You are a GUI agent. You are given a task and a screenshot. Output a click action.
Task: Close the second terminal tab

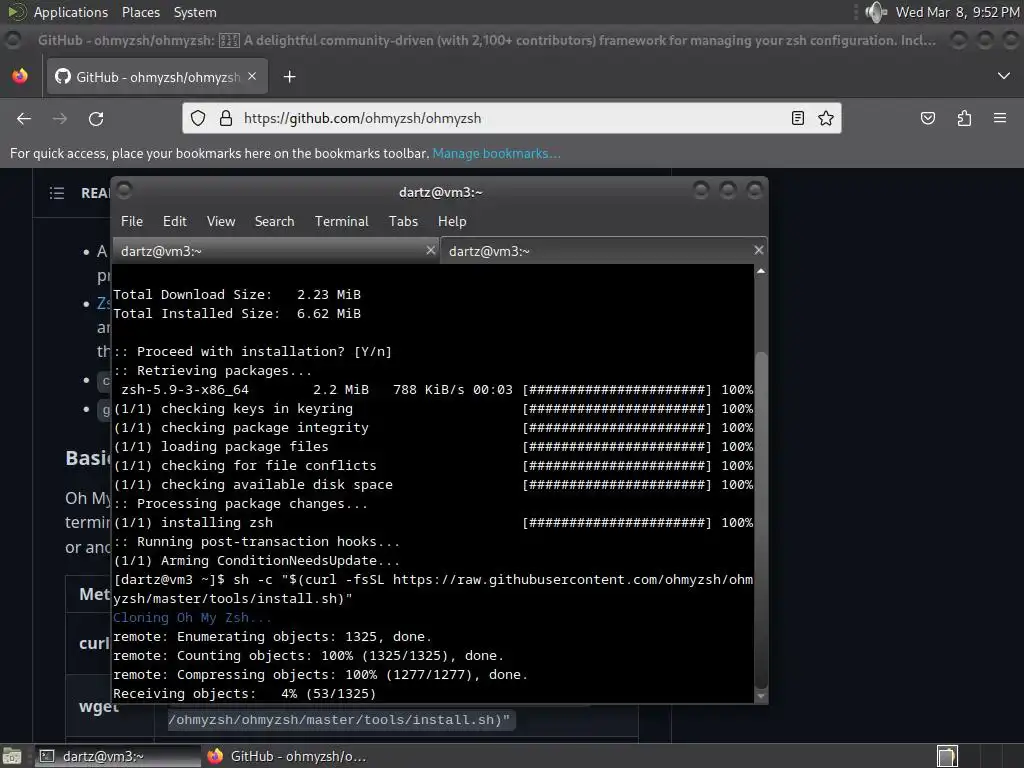pos(758,250)
